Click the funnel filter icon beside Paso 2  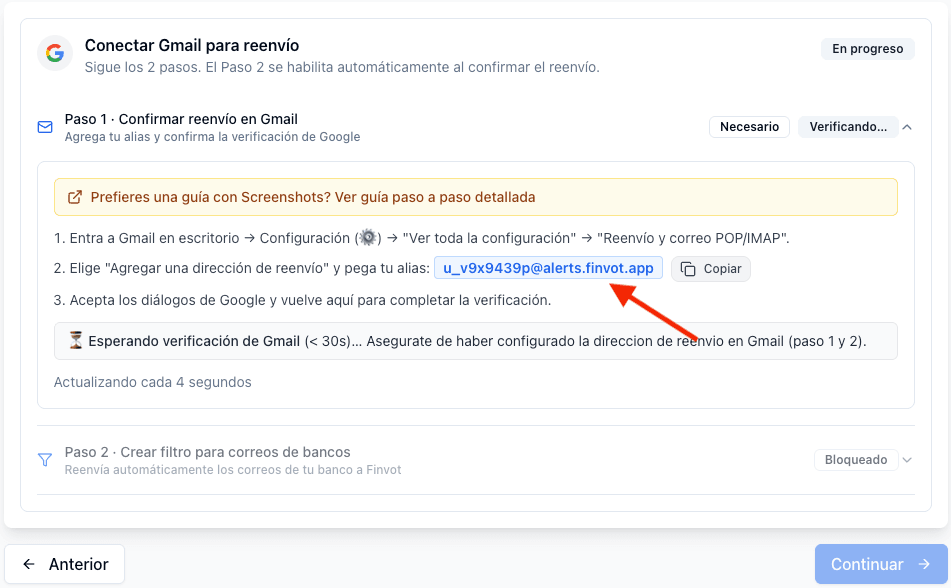point(45,460)
